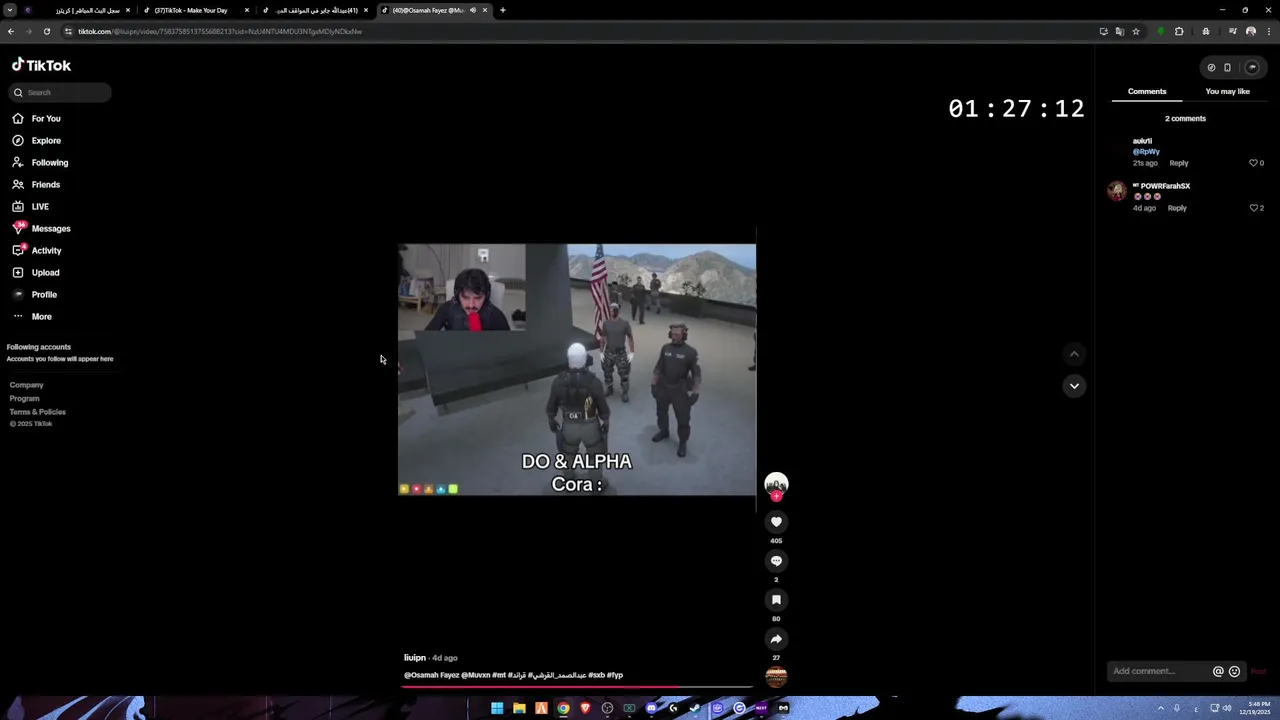Open Terms & Policies footer link
The image size is (1280, 720).
[x=37, y=412]
